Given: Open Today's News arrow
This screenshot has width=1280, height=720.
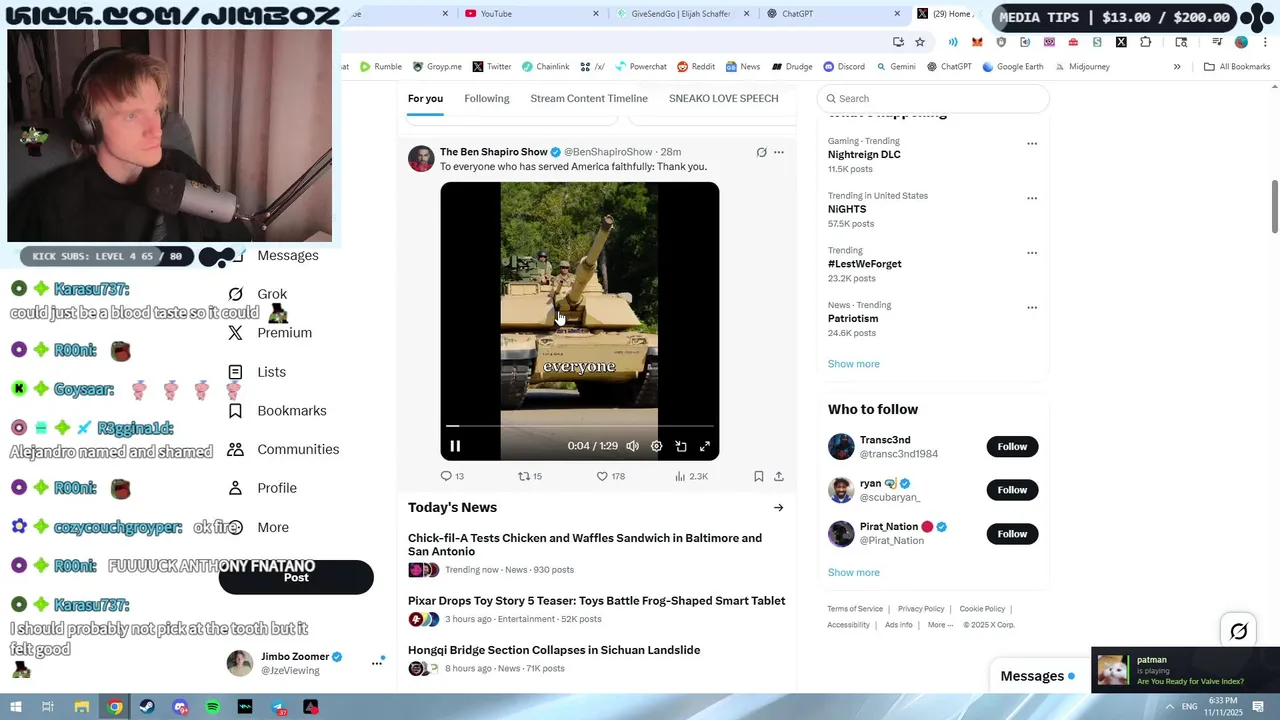Looking at the screenshot, I should (x=778, y=507).
